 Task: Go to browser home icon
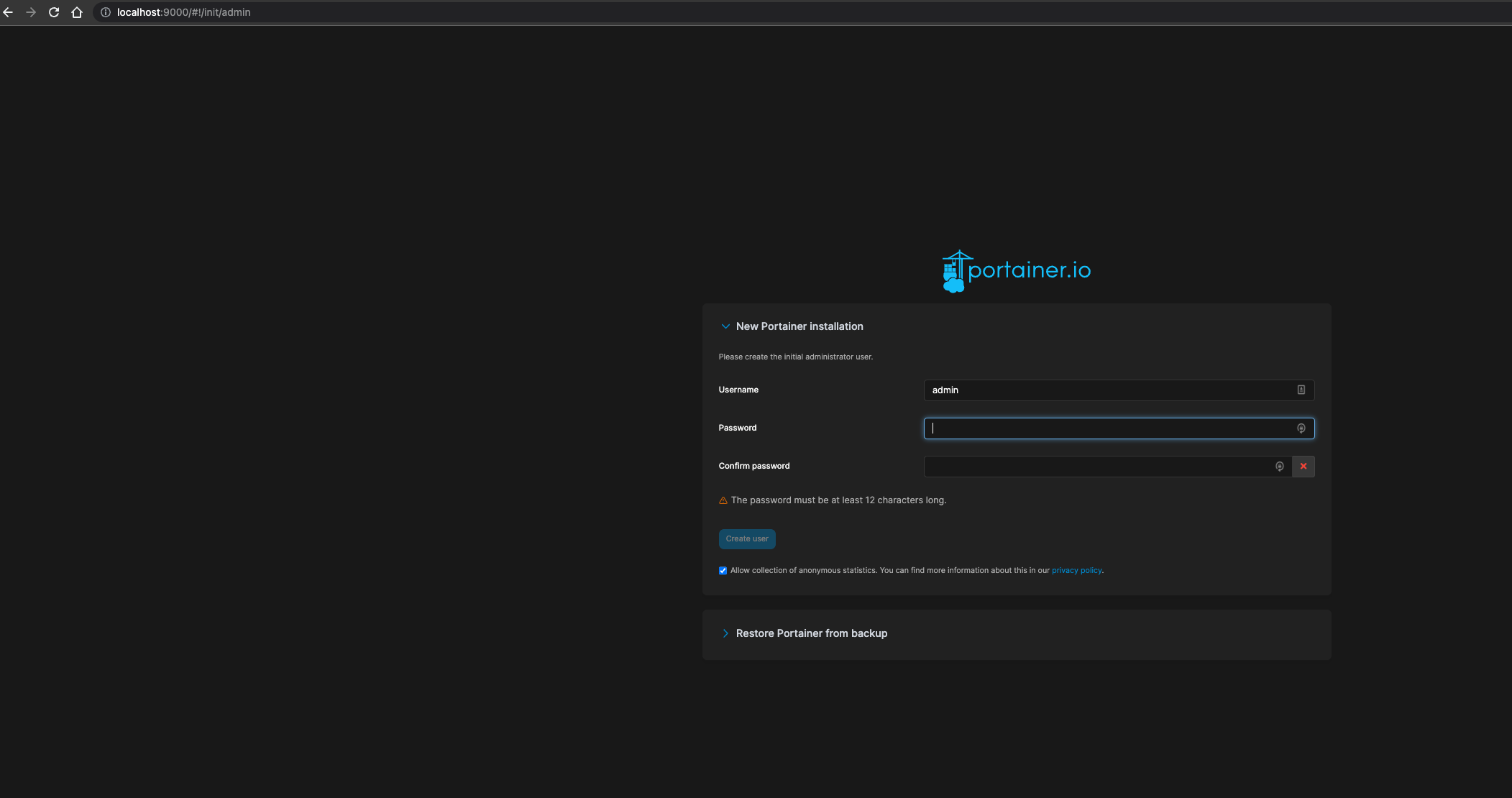click(x=77, y=12)
